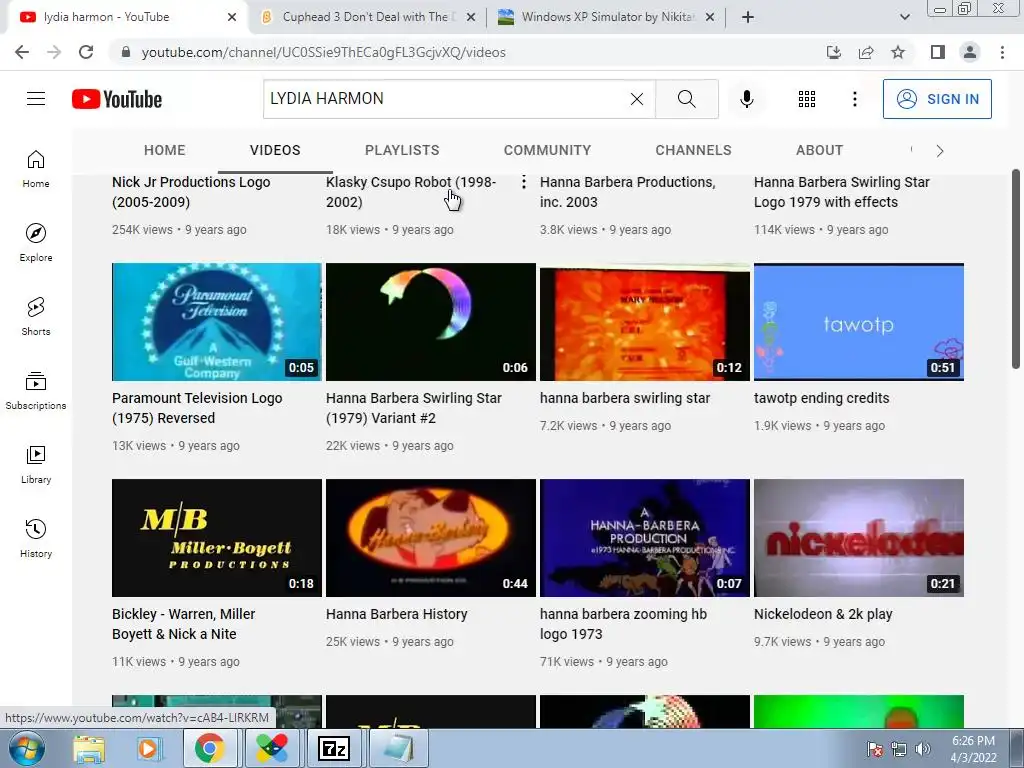Click the Miller-Boyett Productions thumbnail
Image resolution: width=1024 pixels, height=768 pixels.
(217, 538)
